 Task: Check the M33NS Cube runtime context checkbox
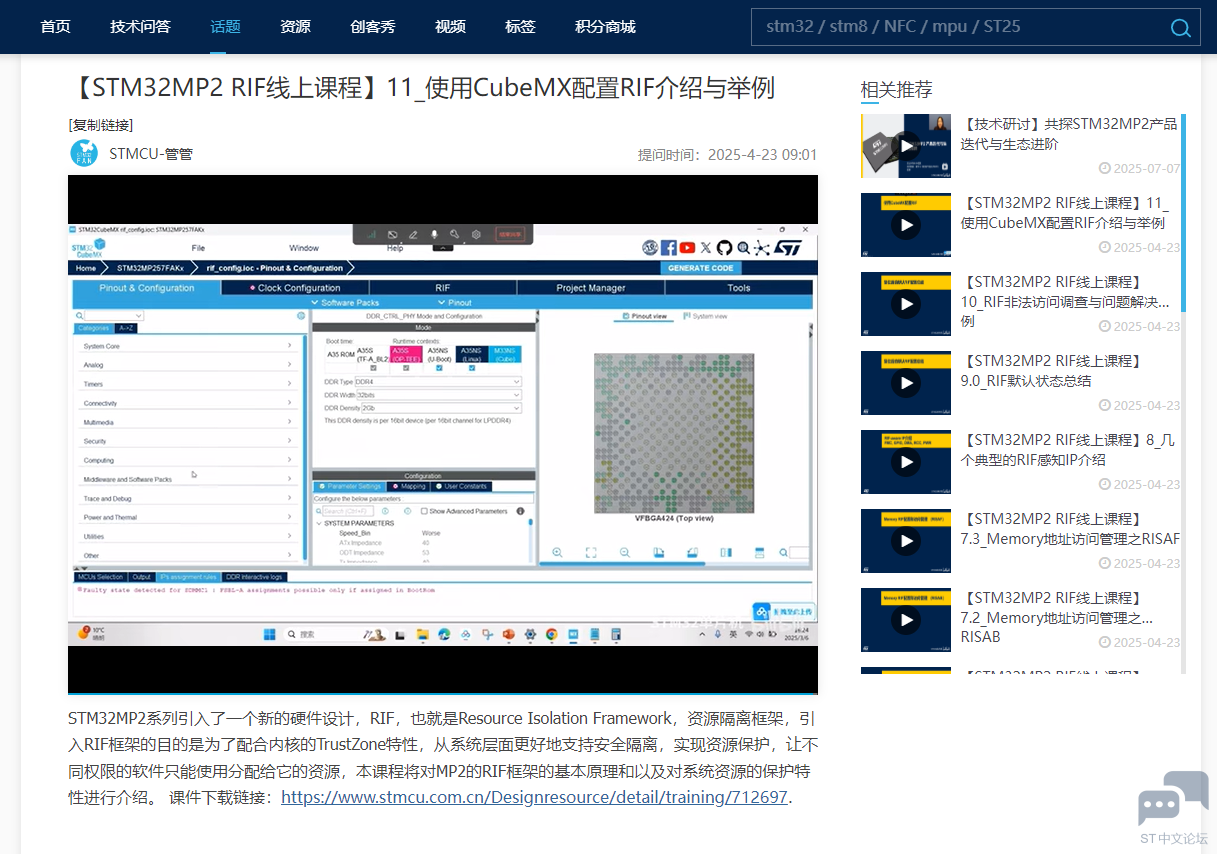pos(505,368)
